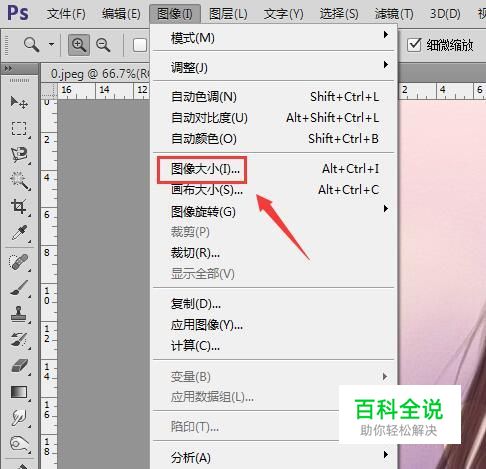The height and width of the screenshot is (469, 486).
Task: Open the 编辑(E) menu
Action: click(x=121, y=14)
